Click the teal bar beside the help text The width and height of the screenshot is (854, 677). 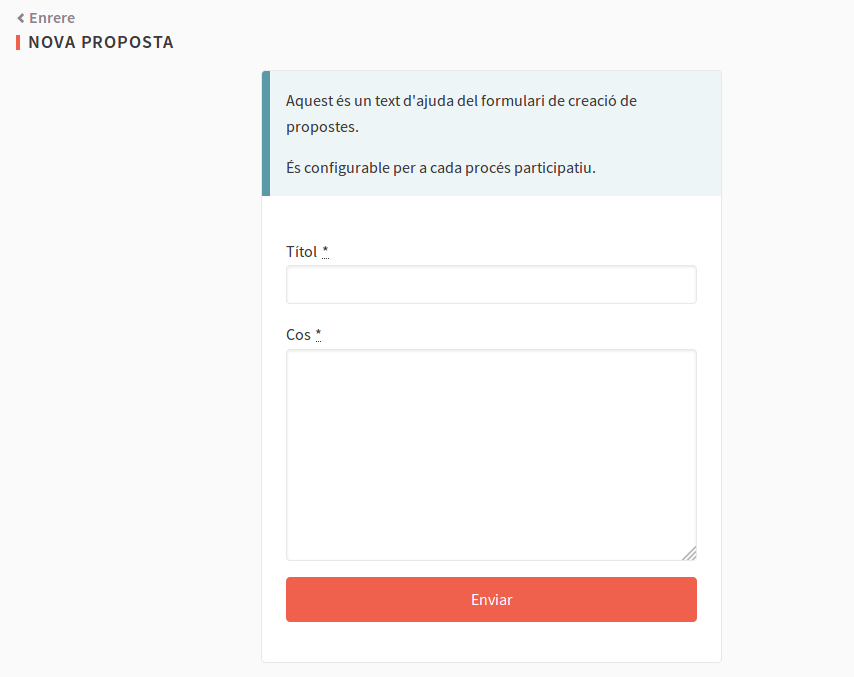pos(266,132)
